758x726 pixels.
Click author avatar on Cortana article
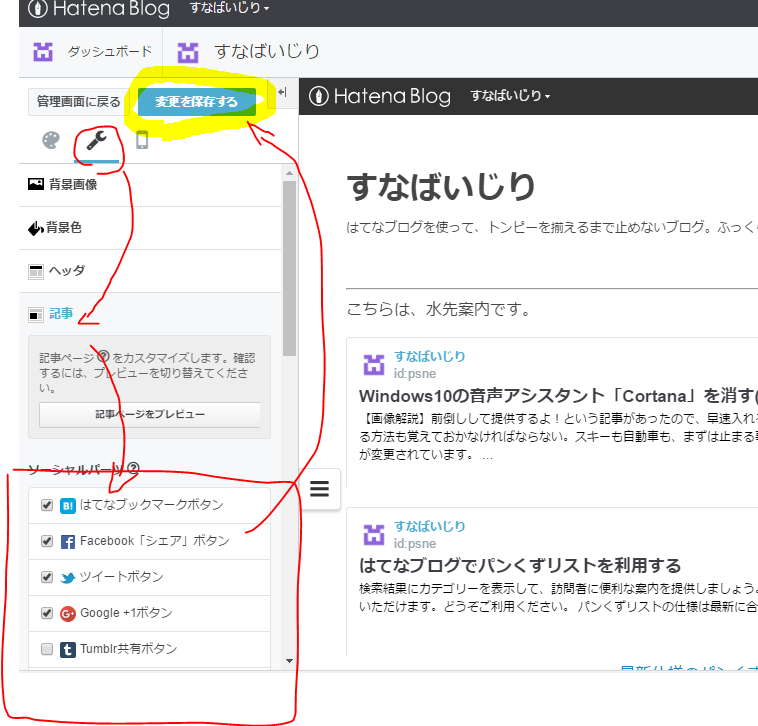(374, 365)
